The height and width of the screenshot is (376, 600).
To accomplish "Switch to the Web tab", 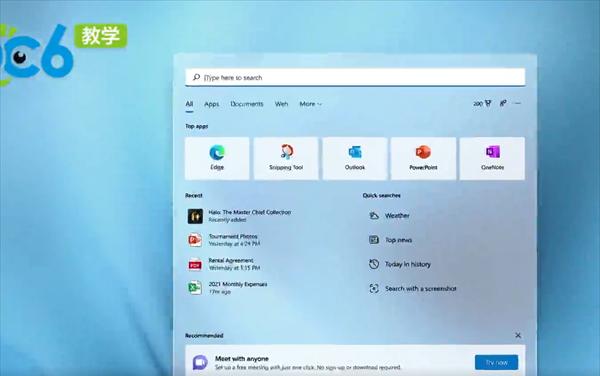I will pos(281,104).
